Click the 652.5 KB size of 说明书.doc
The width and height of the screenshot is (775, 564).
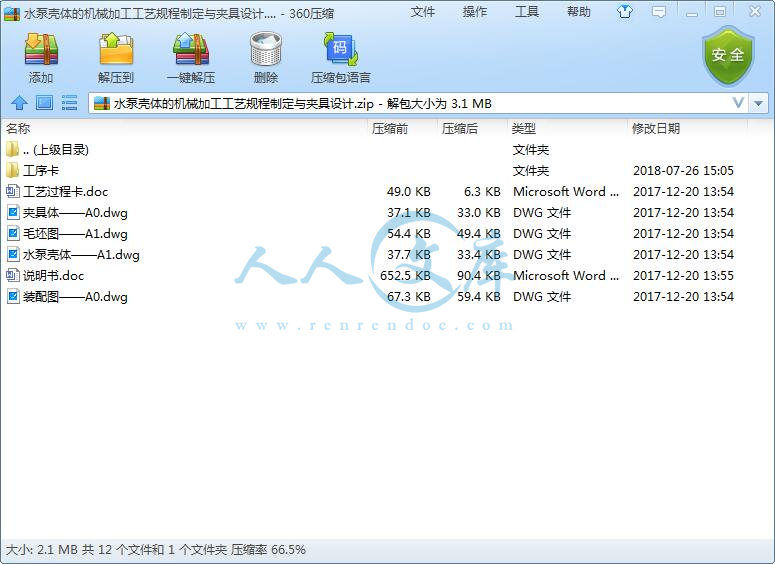(405, 276)
